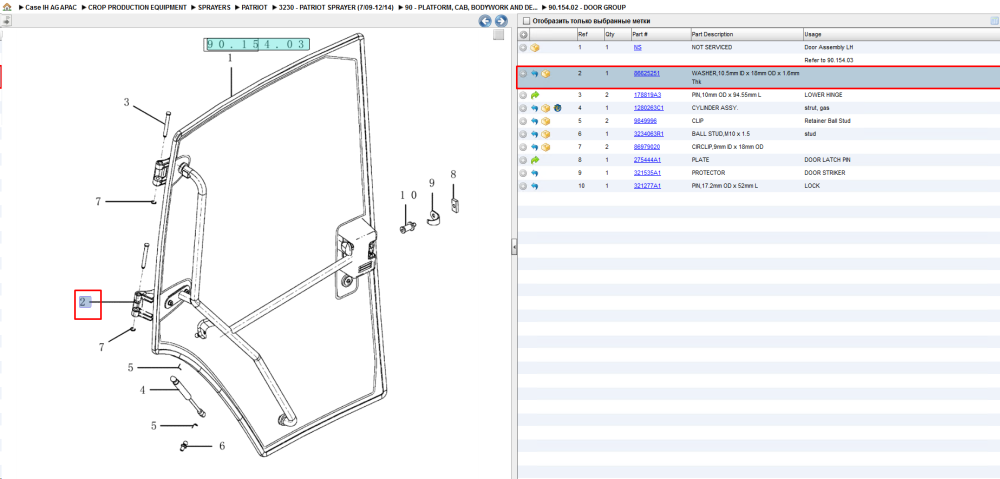Click the Usage column header
Screen dimensions: 1000x479
(813, 34)
